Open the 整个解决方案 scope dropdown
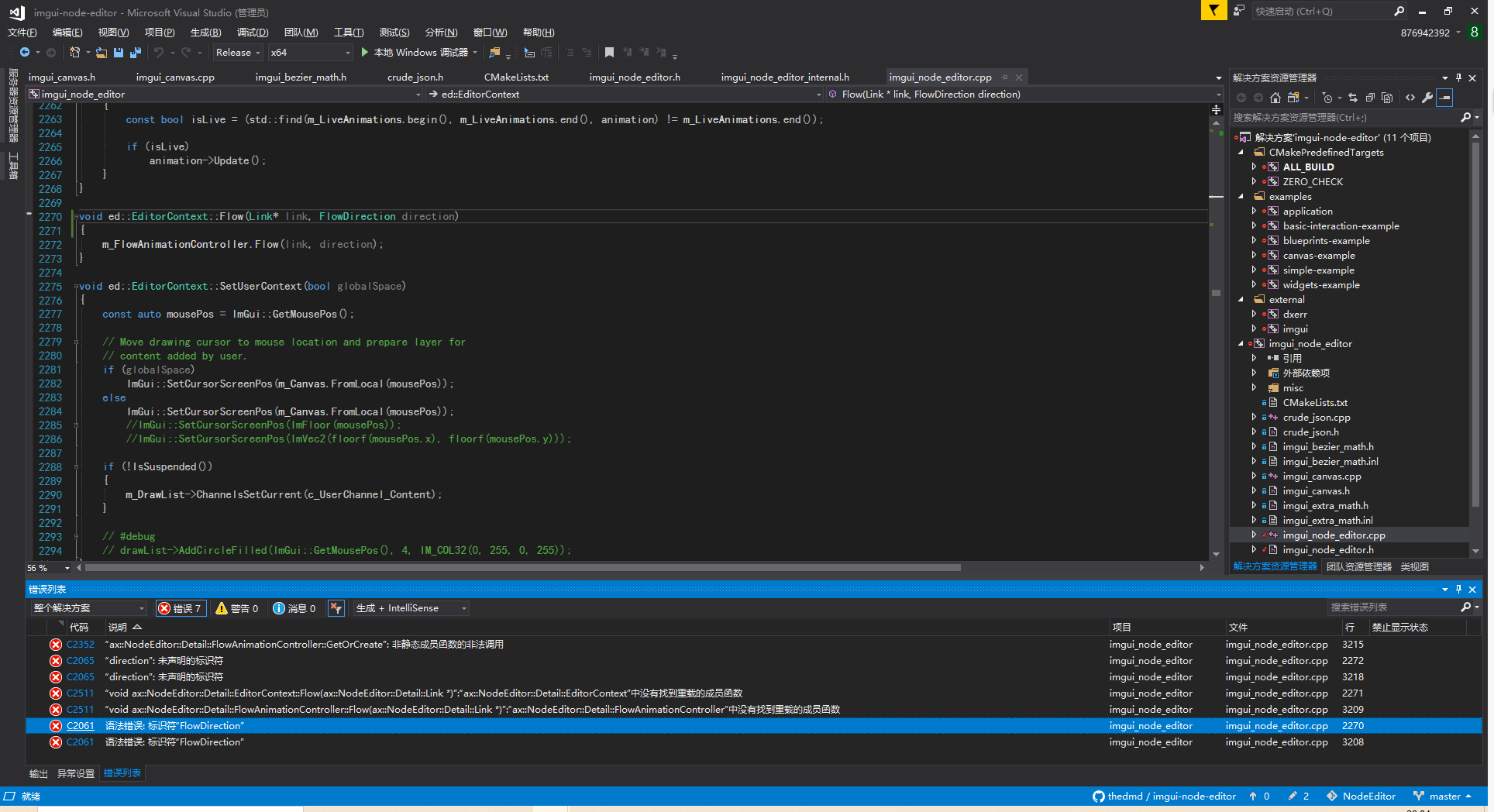The height and width of the screenshot is (812, 1494). click(88, 608)
